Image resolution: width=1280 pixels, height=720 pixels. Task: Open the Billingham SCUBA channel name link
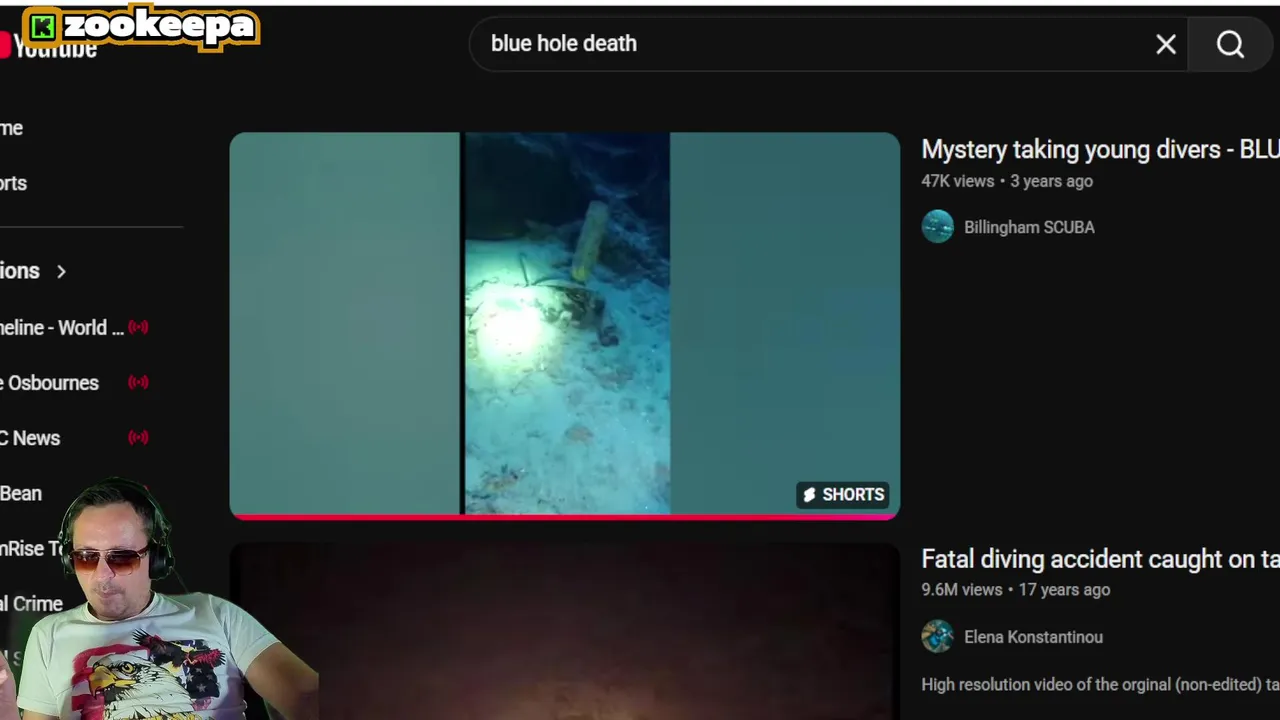coord(1029,227)
